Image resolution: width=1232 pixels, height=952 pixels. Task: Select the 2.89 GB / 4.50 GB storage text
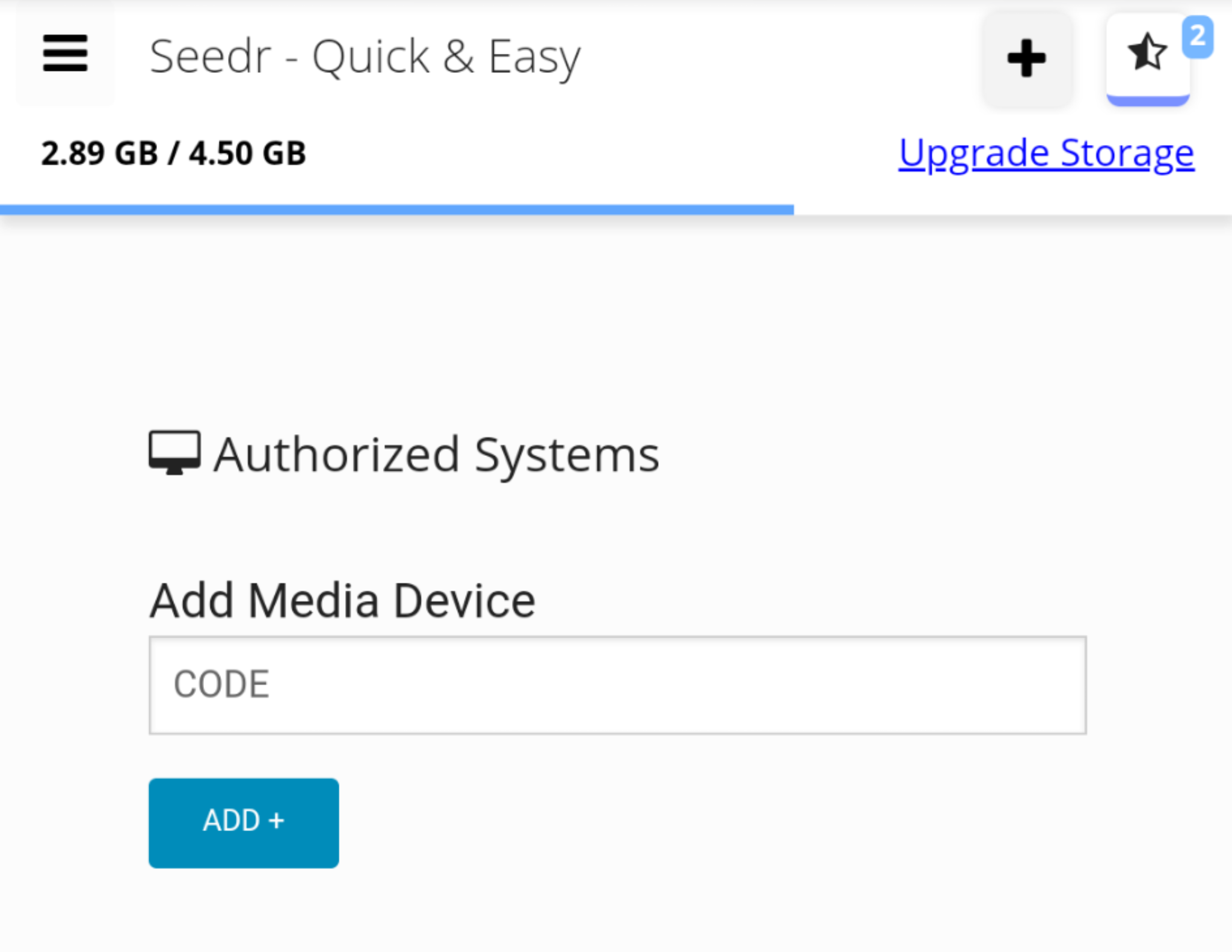point(173,152)
